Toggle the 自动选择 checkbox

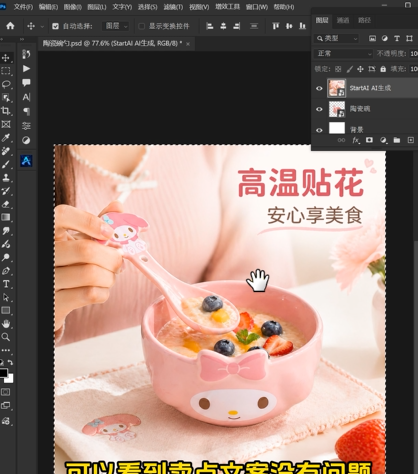55,26
